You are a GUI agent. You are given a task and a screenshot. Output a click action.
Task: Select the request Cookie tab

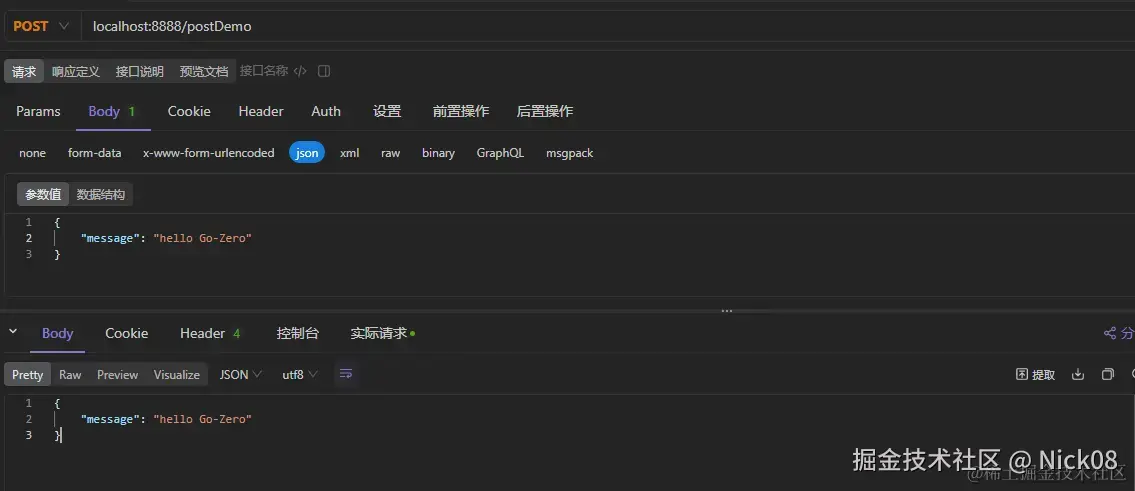tap(189, 112)
